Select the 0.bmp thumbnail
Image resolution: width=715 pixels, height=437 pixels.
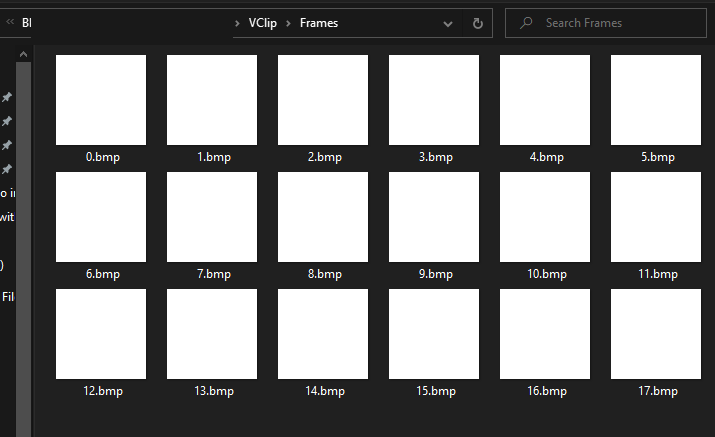point(101,100)
